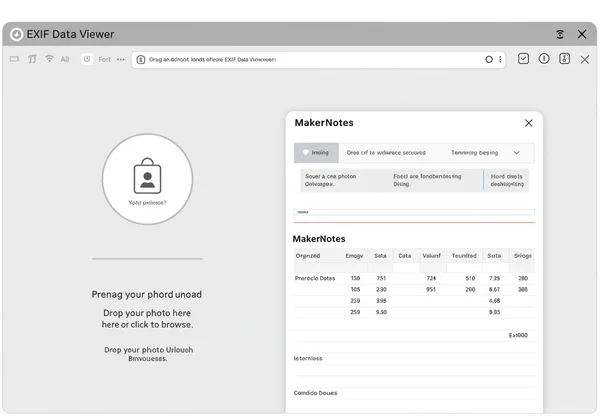Click the 'Emogv' column header
Image resolution: width=600 pixels, height=420 pixels.
pos(354,256)
